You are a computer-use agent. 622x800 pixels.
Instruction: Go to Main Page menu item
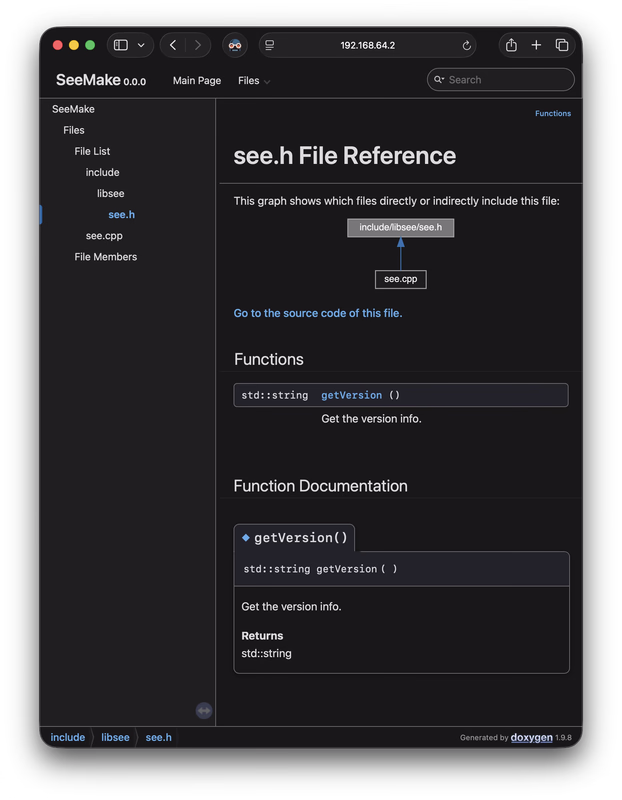pos(197,80)
